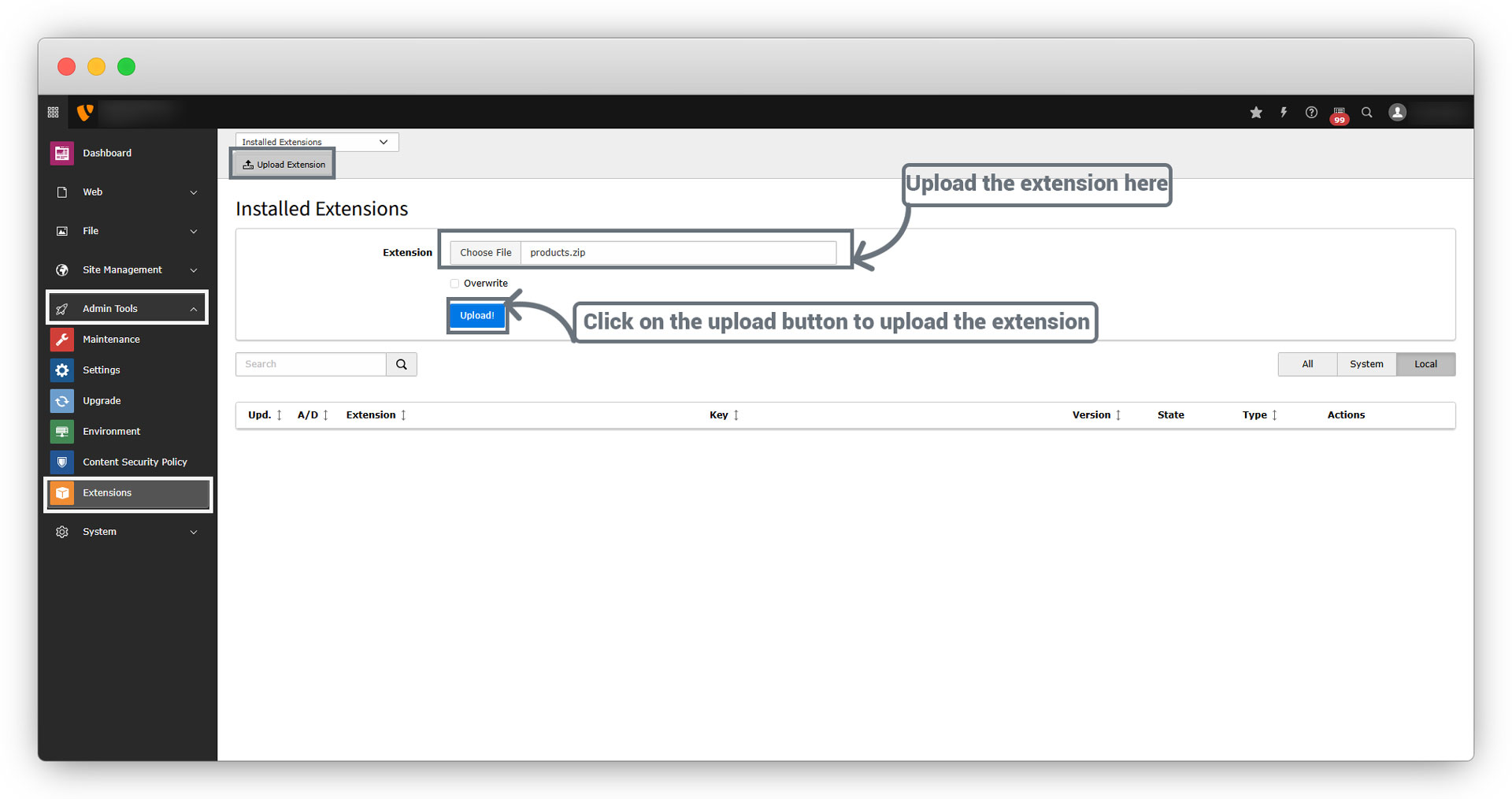Open the help question mark icon
1512x799 pixels.
(1311, 113)
